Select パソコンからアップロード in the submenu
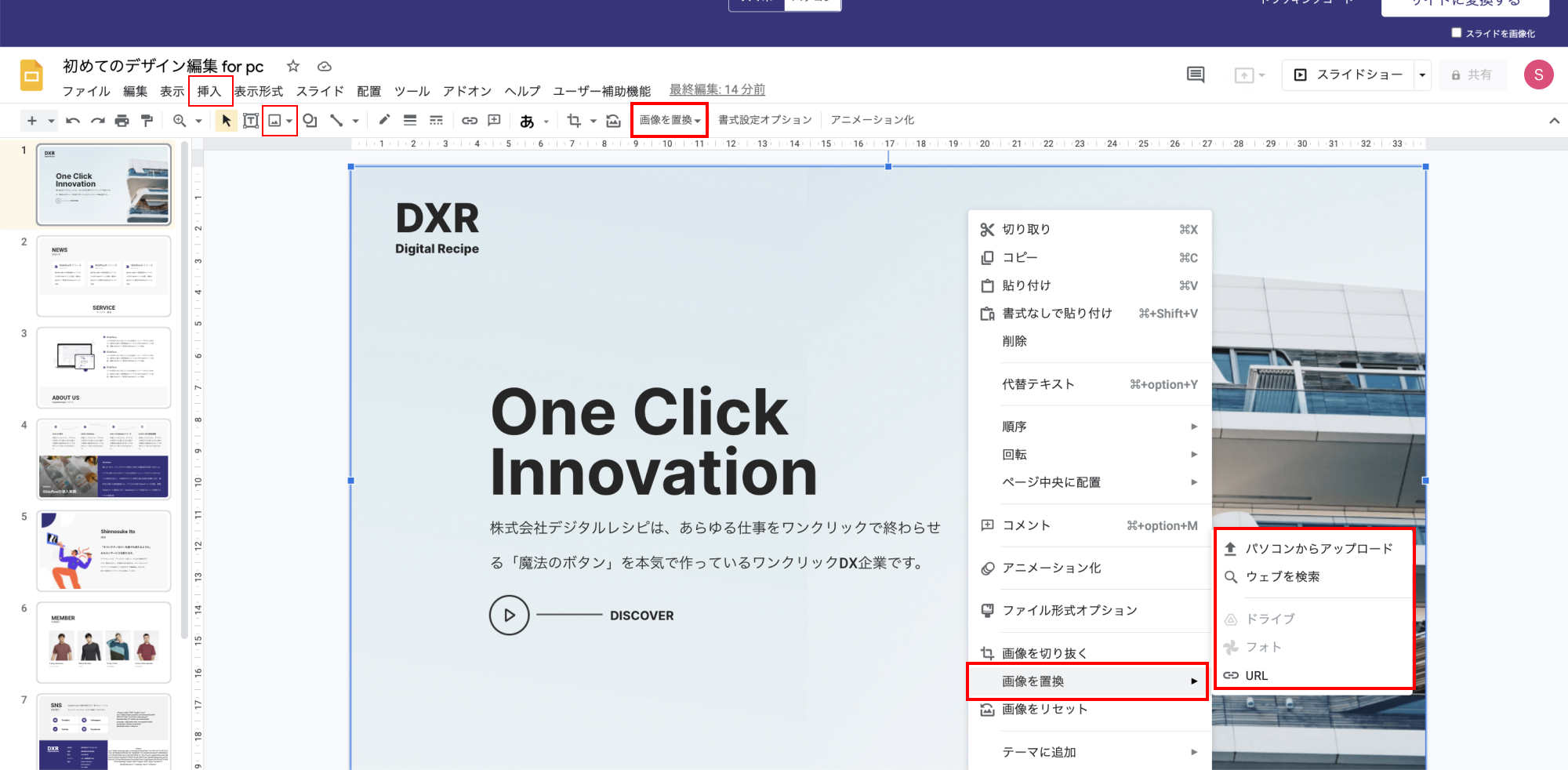 [x=1319, y=549]
